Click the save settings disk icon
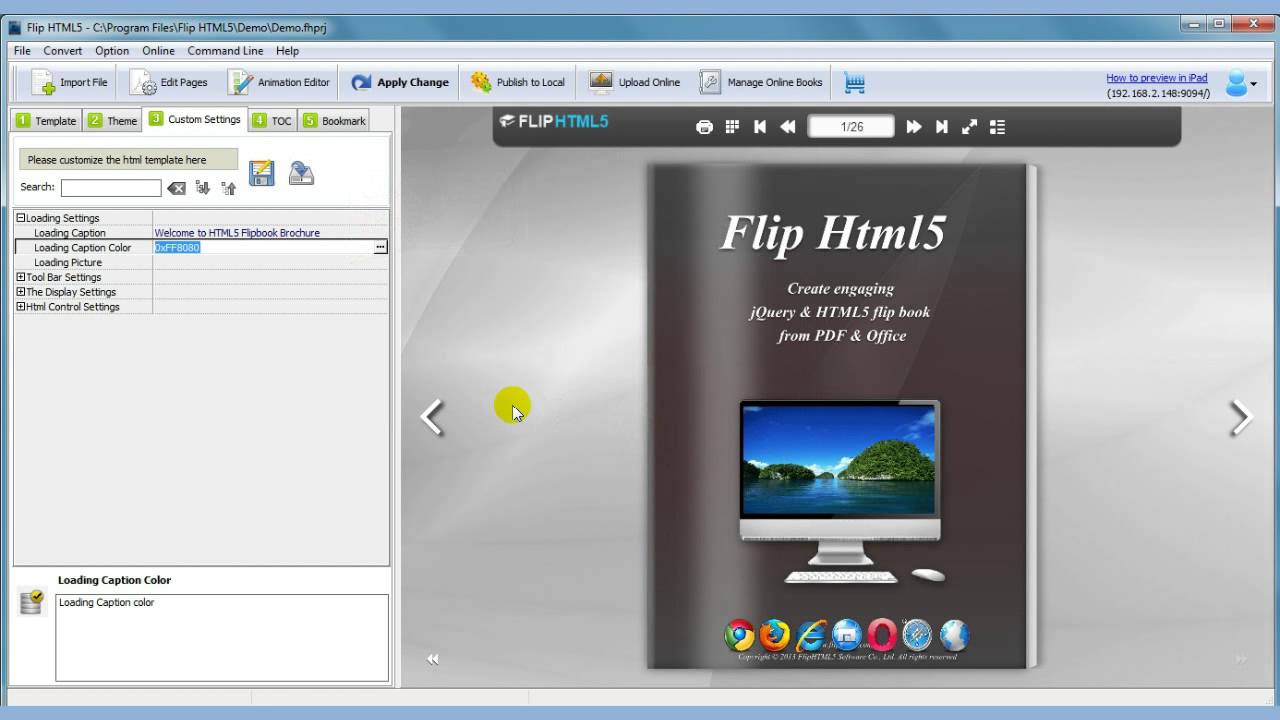Image resolution: width=1280 pixels, height=720 pixels. pyautogui.click(x=262, y=173)
